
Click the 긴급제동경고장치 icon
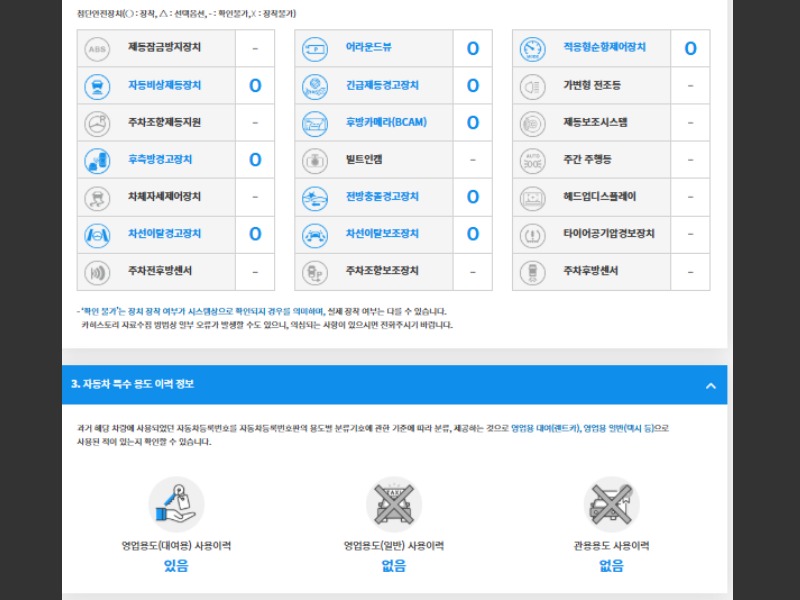[x=314, y=85]
